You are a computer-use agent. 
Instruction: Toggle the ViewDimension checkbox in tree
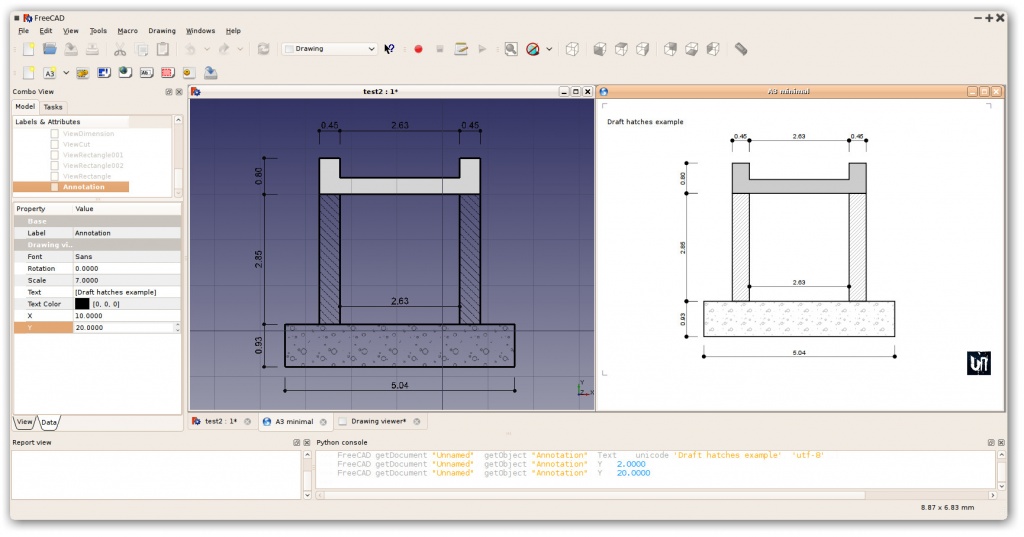(x=55, y=134)
